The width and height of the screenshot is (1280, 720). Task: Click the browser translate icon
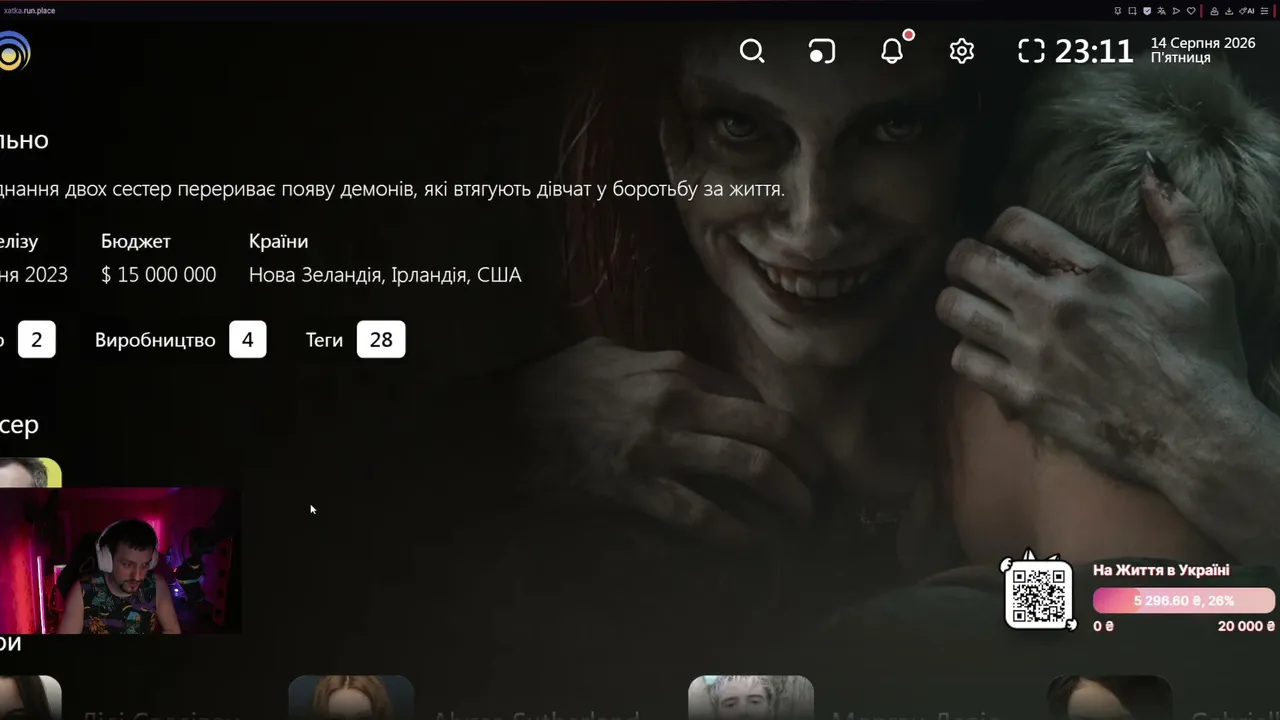[x=1162, y=11]
